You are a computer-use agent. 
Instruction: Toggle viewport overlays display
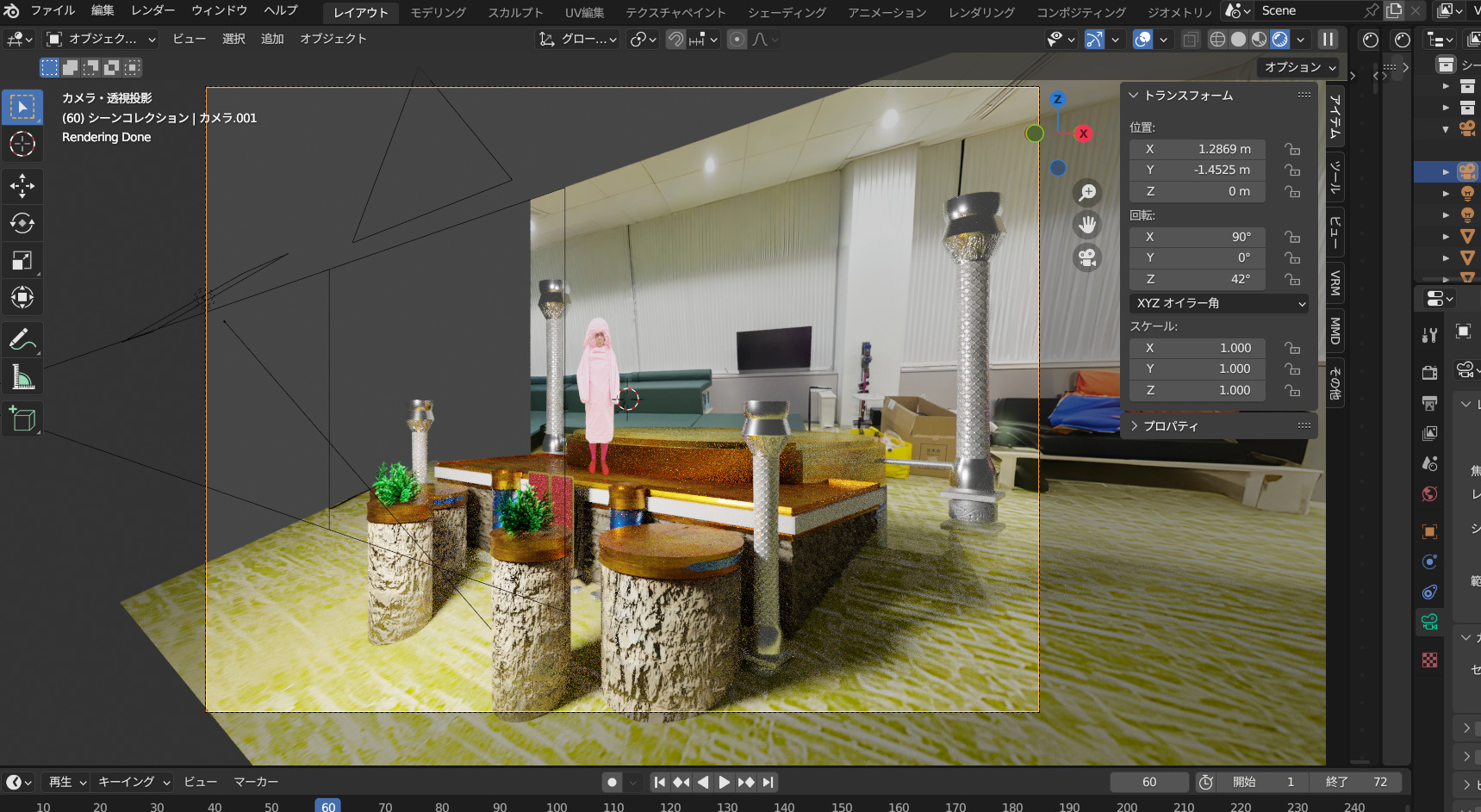coord(1142,40)
